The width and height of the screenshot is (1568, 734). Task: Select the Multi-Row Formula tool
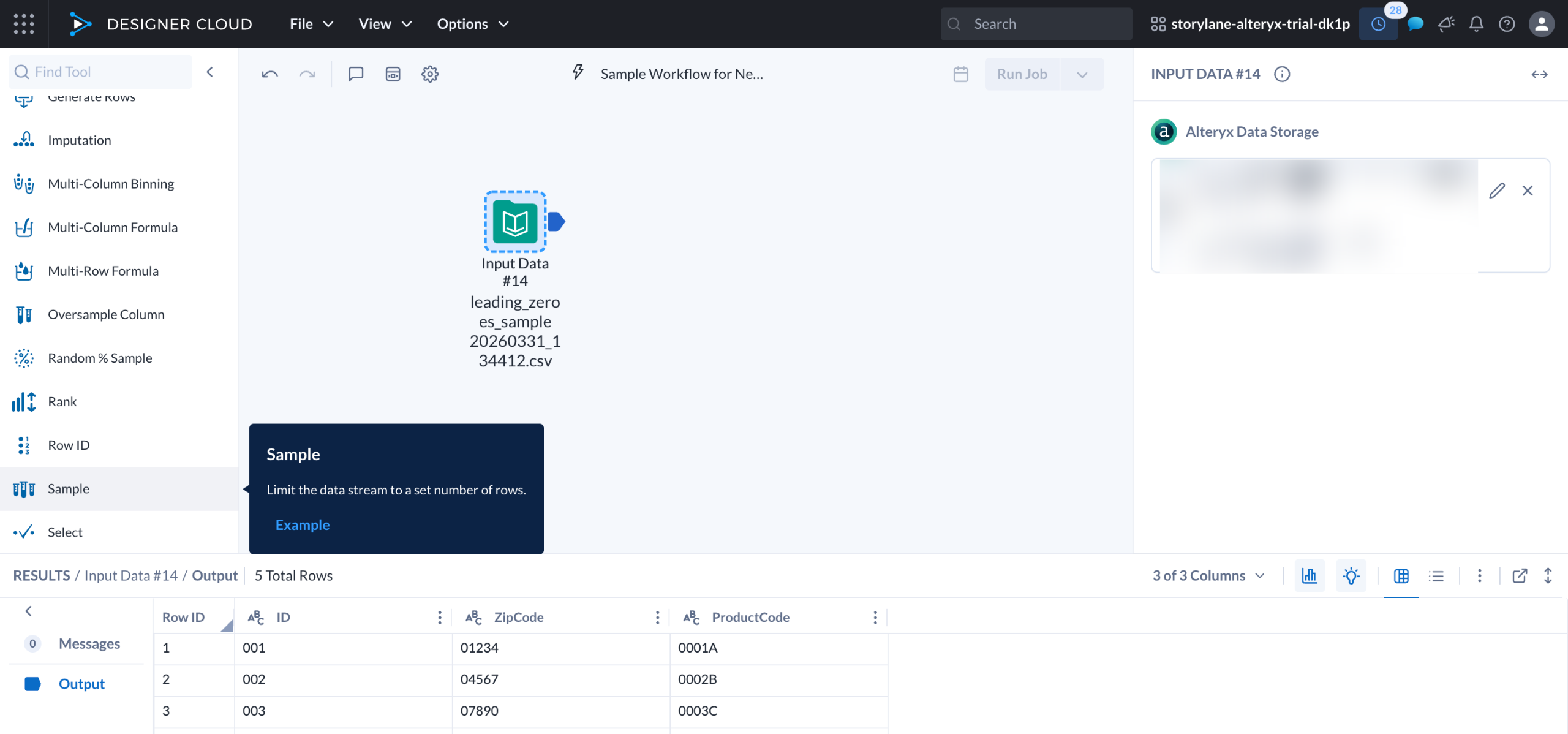point(103,271)
